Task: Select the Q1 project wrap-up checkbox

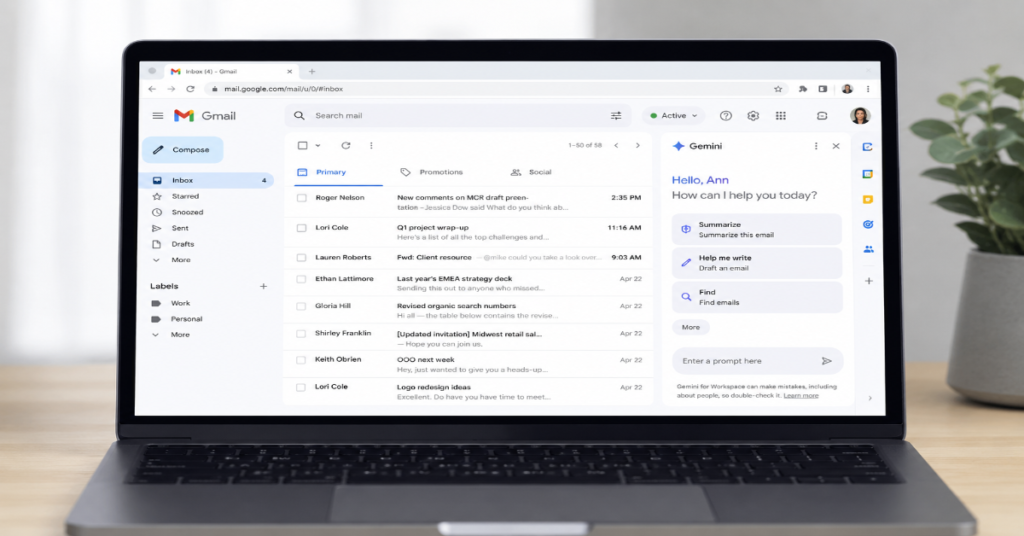Action: [302, 228]
